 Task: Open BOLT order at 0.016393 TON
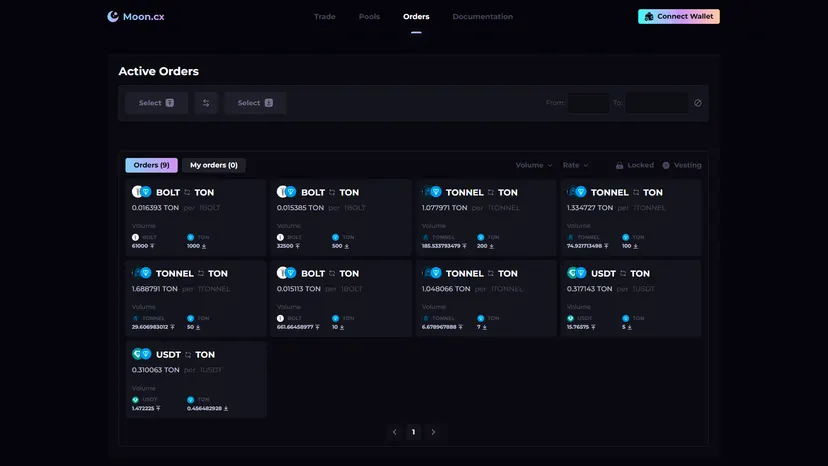click(196, 218)
